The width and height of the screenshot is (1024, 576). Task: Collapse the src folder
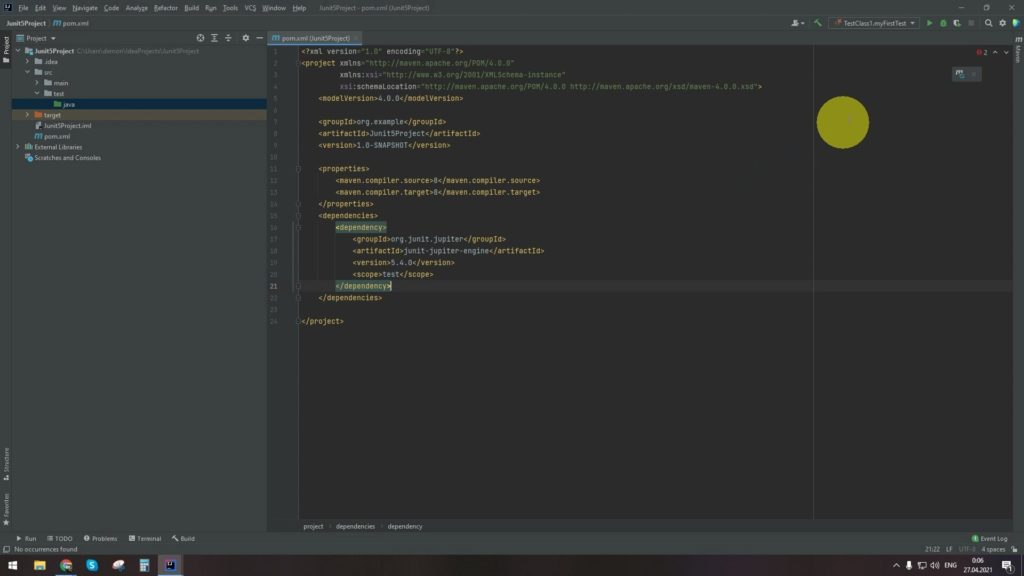click(27, 72)
